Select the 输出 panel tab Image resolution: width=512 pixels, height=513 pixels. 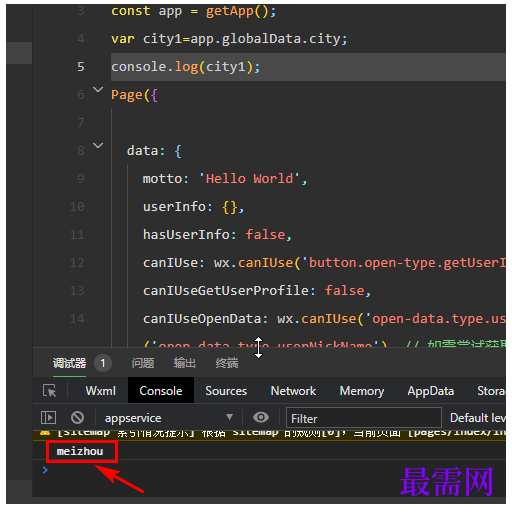(x=185, y=363)
